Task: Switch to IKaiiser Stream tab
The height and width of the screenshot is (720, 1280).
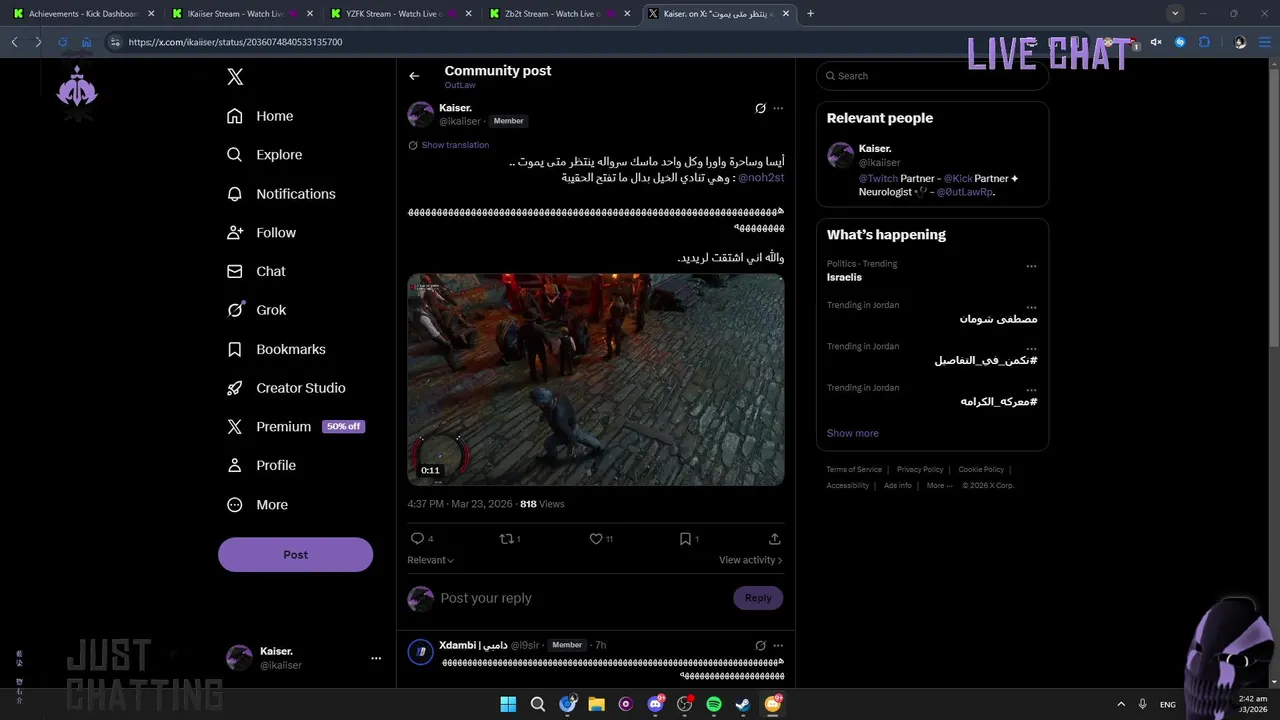Action: (242, 14)
